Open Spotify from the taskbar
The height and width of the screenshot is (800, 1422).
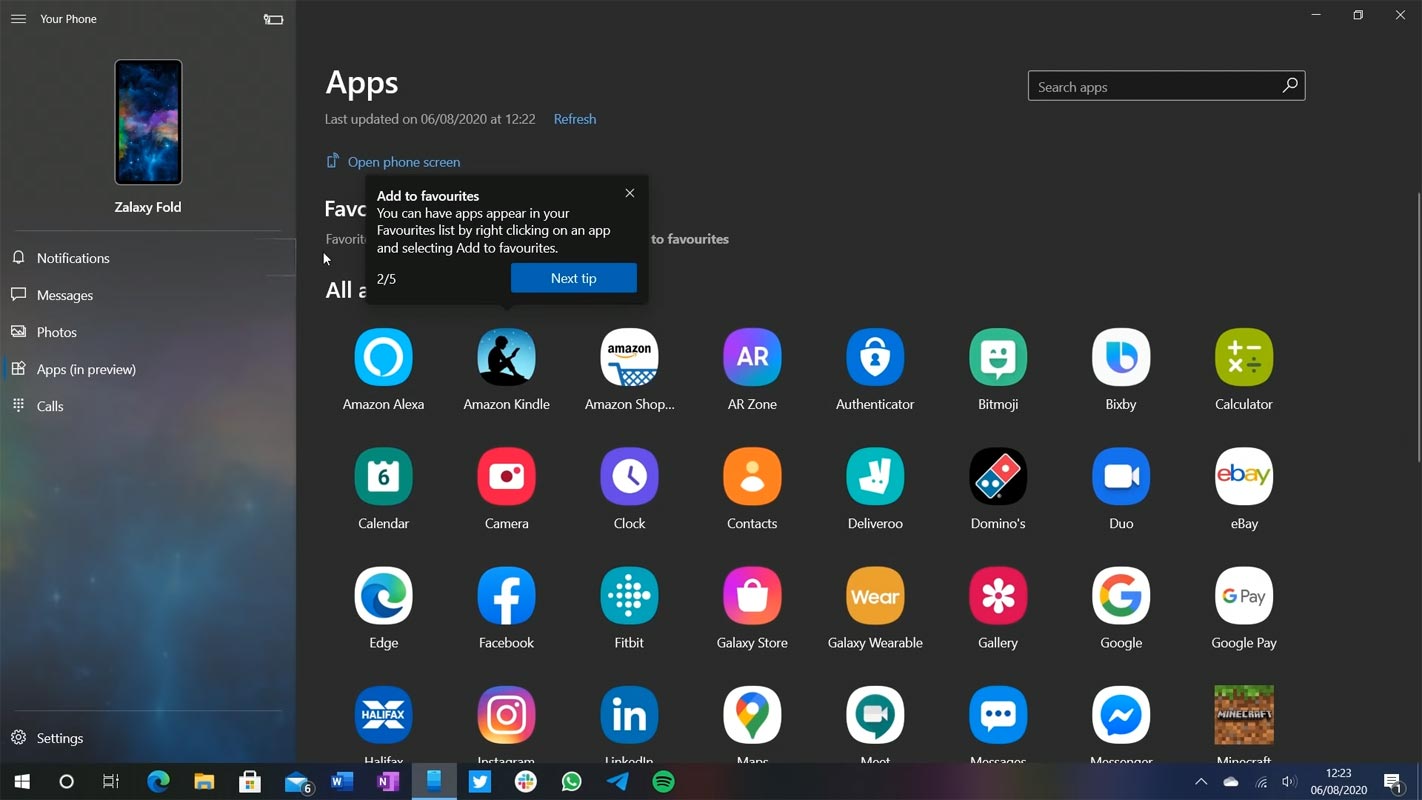pyautogui.click(x=664, y=782)
